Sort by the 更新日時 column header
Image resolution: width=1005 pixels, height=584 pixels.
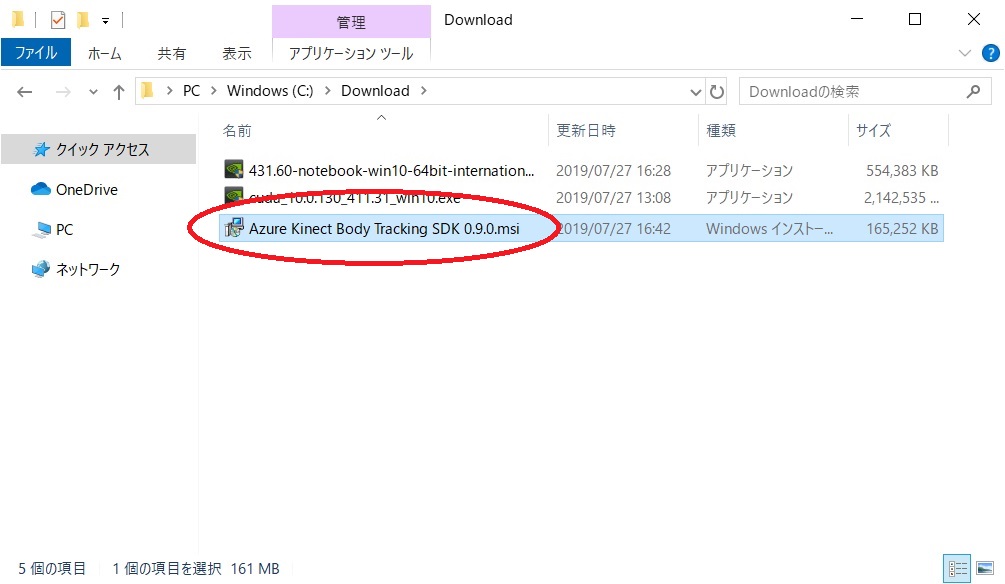[586, 131]
